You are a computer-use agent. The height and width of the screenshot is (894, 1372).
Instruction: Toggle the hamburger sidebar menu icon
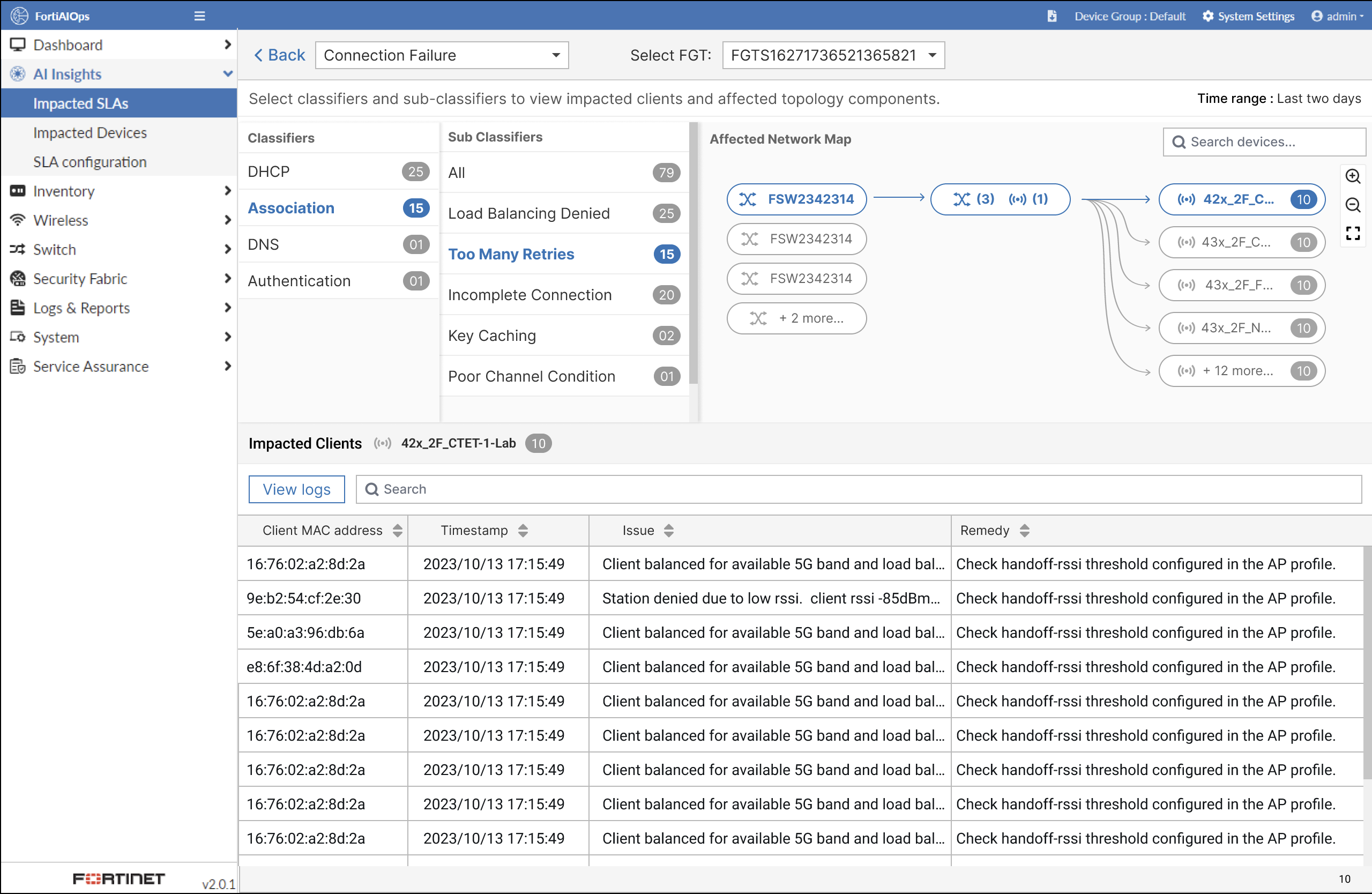(x=199, y=16)
